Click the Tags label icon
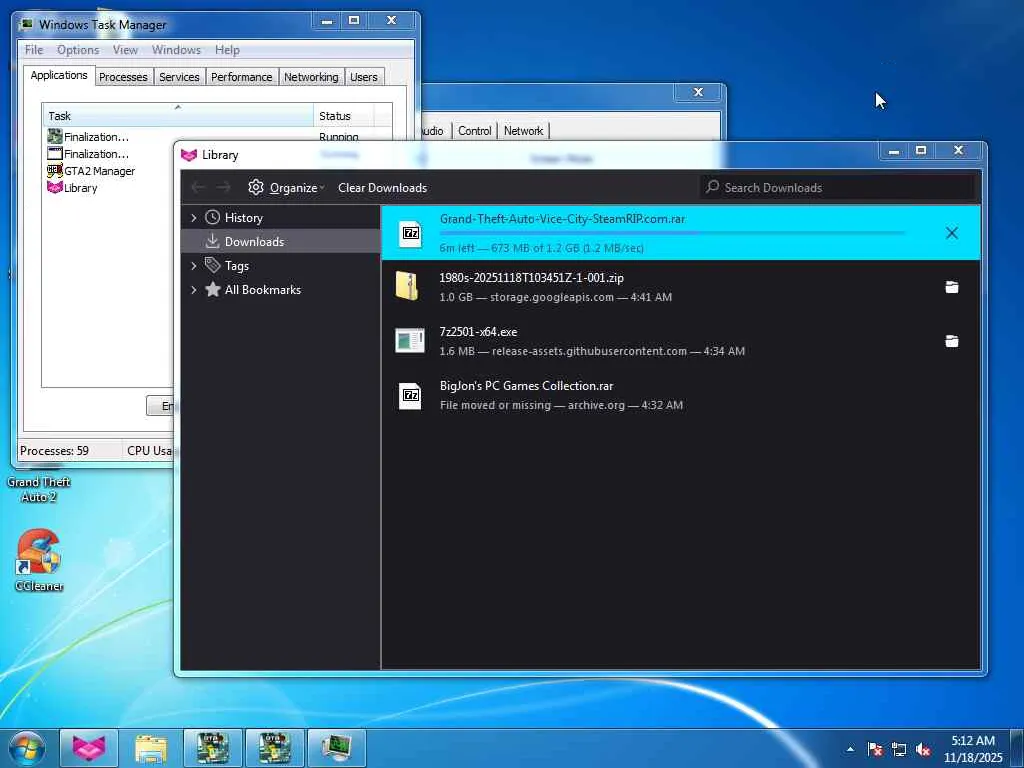This screenshot has width=1024, height=768. 212,265
